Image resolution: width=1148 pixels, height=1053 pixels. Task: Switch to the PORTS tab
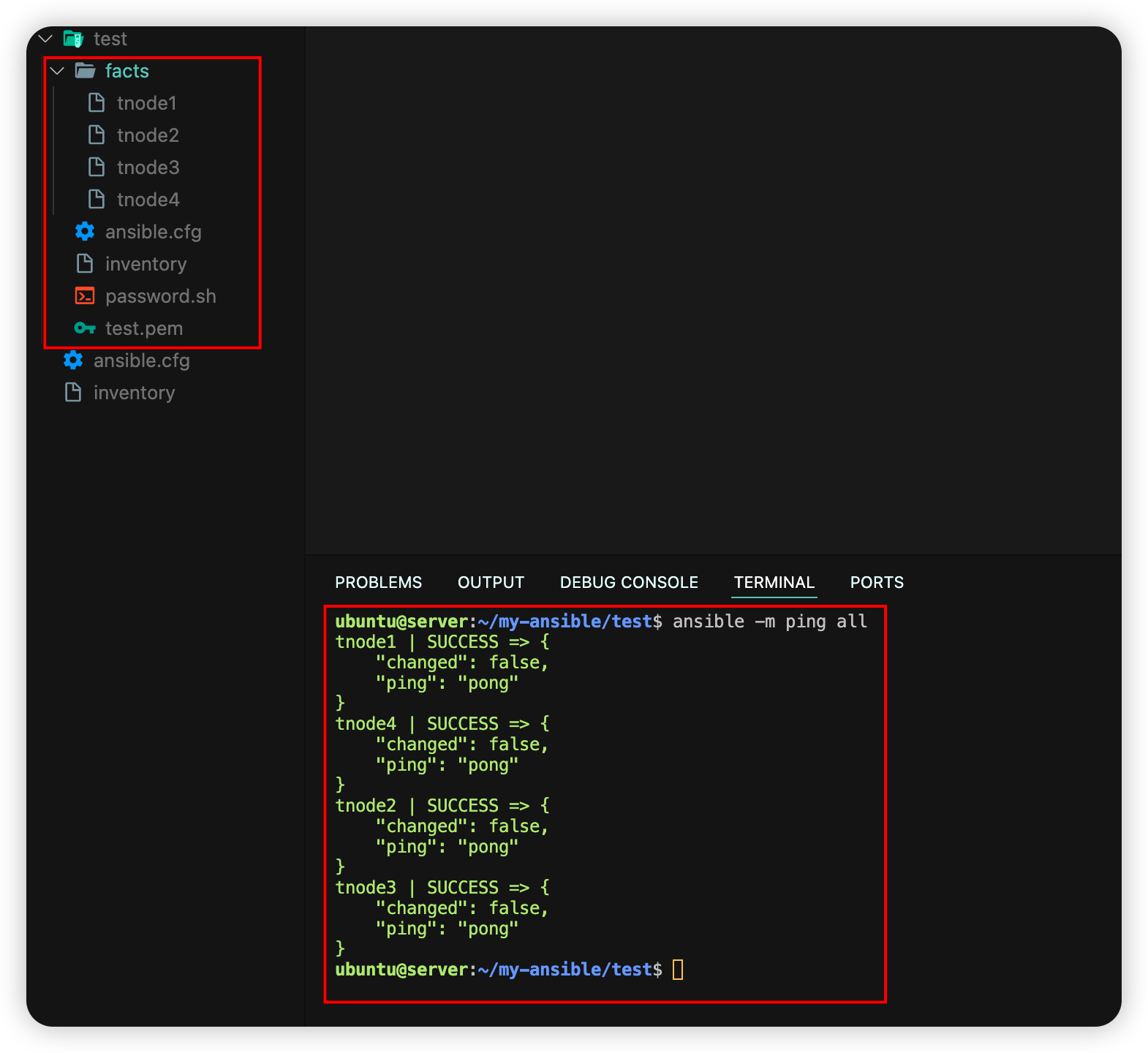pyautogui.click(x=877, y=582)
